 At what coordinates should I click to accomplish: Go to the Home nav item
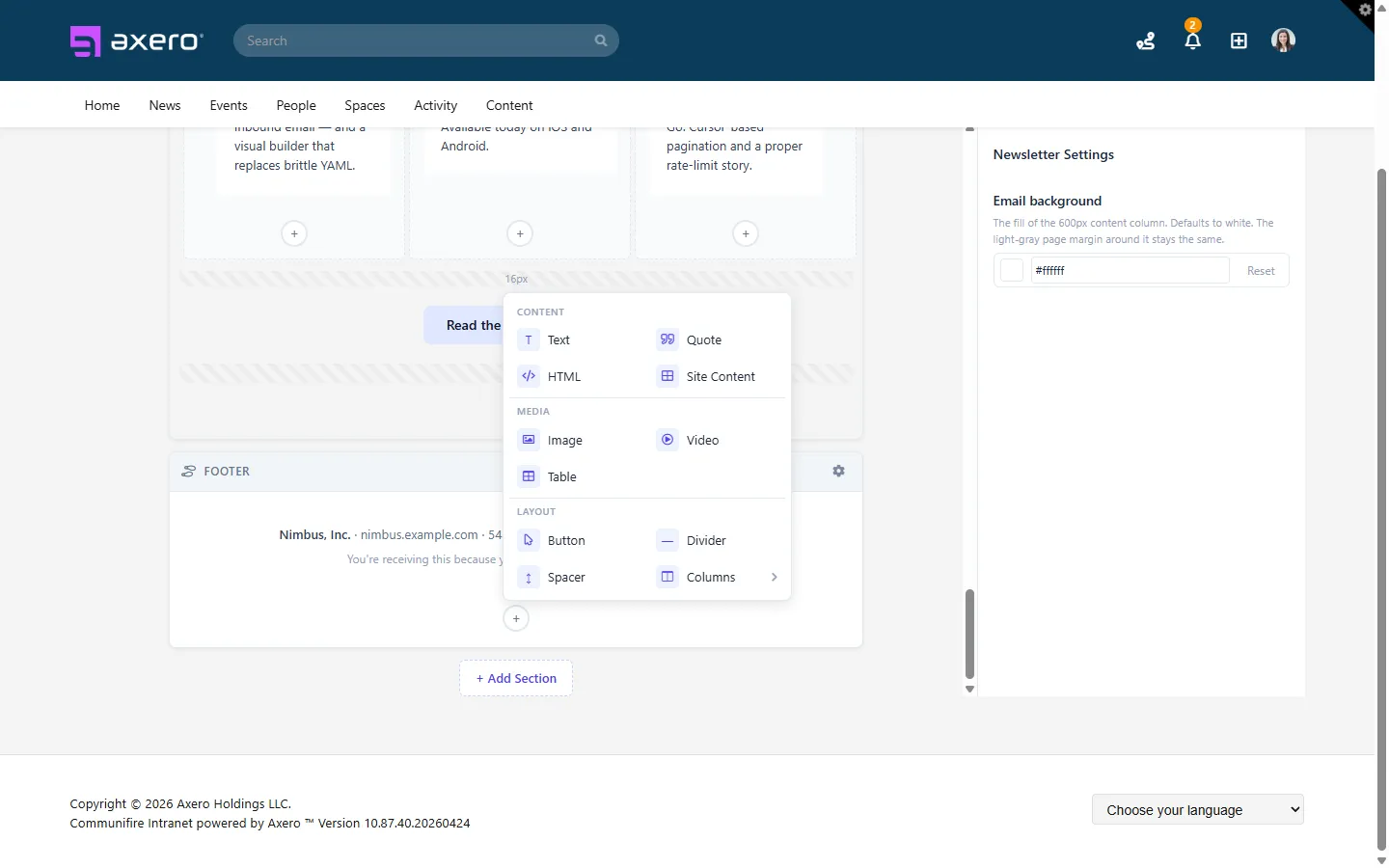click(x=102, y=105)
